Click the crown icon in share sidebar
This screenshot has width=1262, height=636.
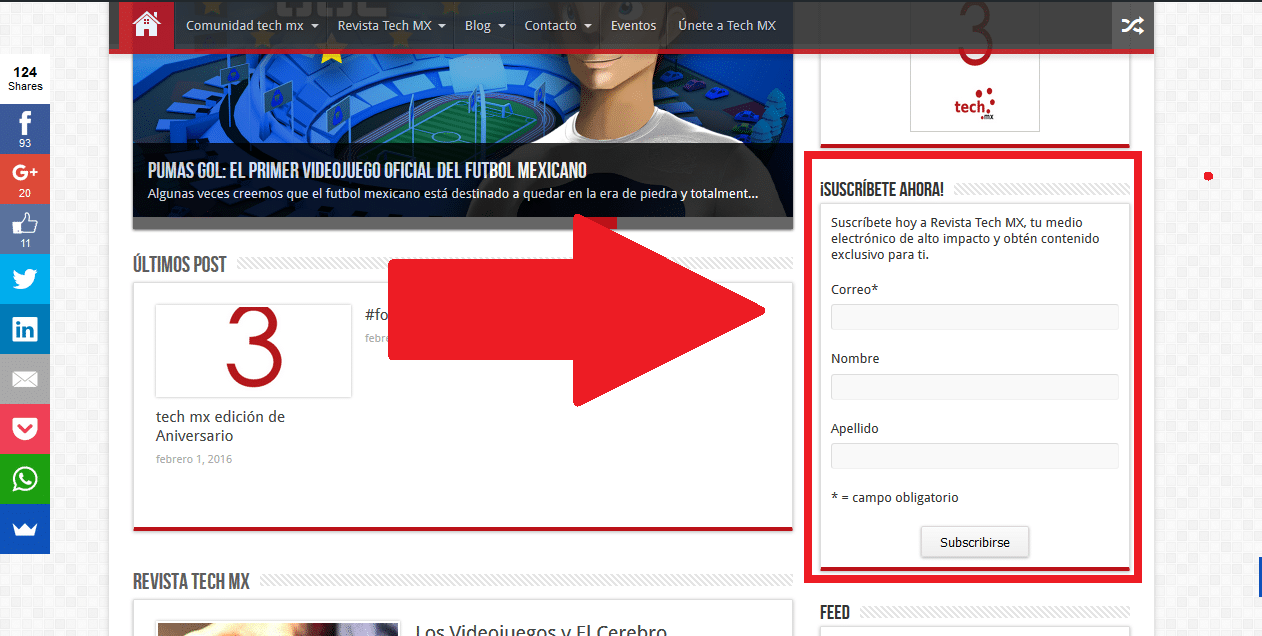25,529
